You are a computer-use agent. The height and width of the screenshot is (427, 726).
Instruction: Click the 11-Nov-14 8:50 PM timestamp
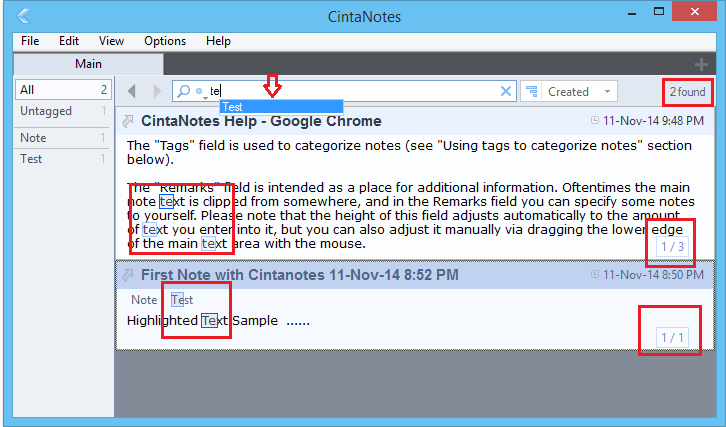[653, 275]
